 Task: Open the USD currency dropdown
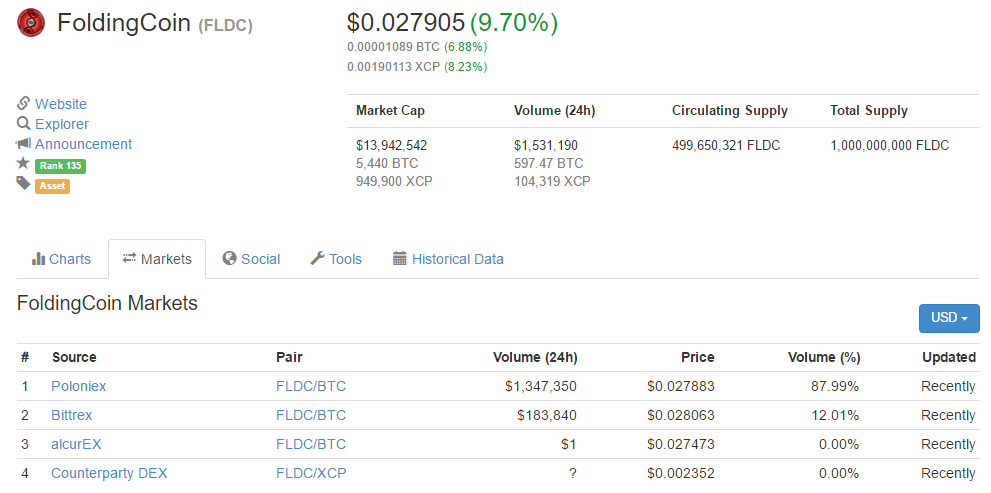[949, 318]
